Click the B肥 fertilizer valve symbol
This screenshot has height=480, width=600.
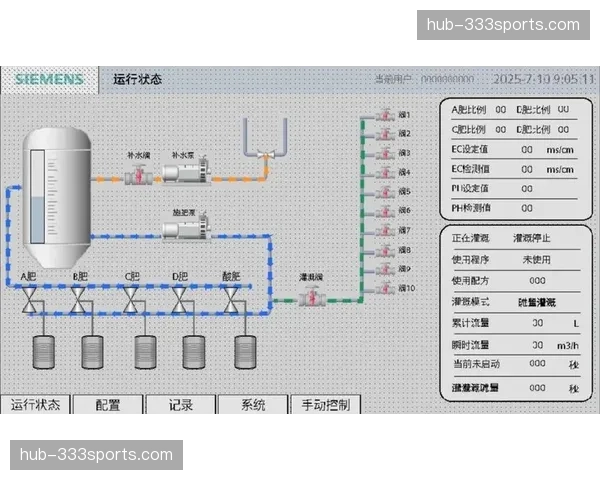click(78, 300)
